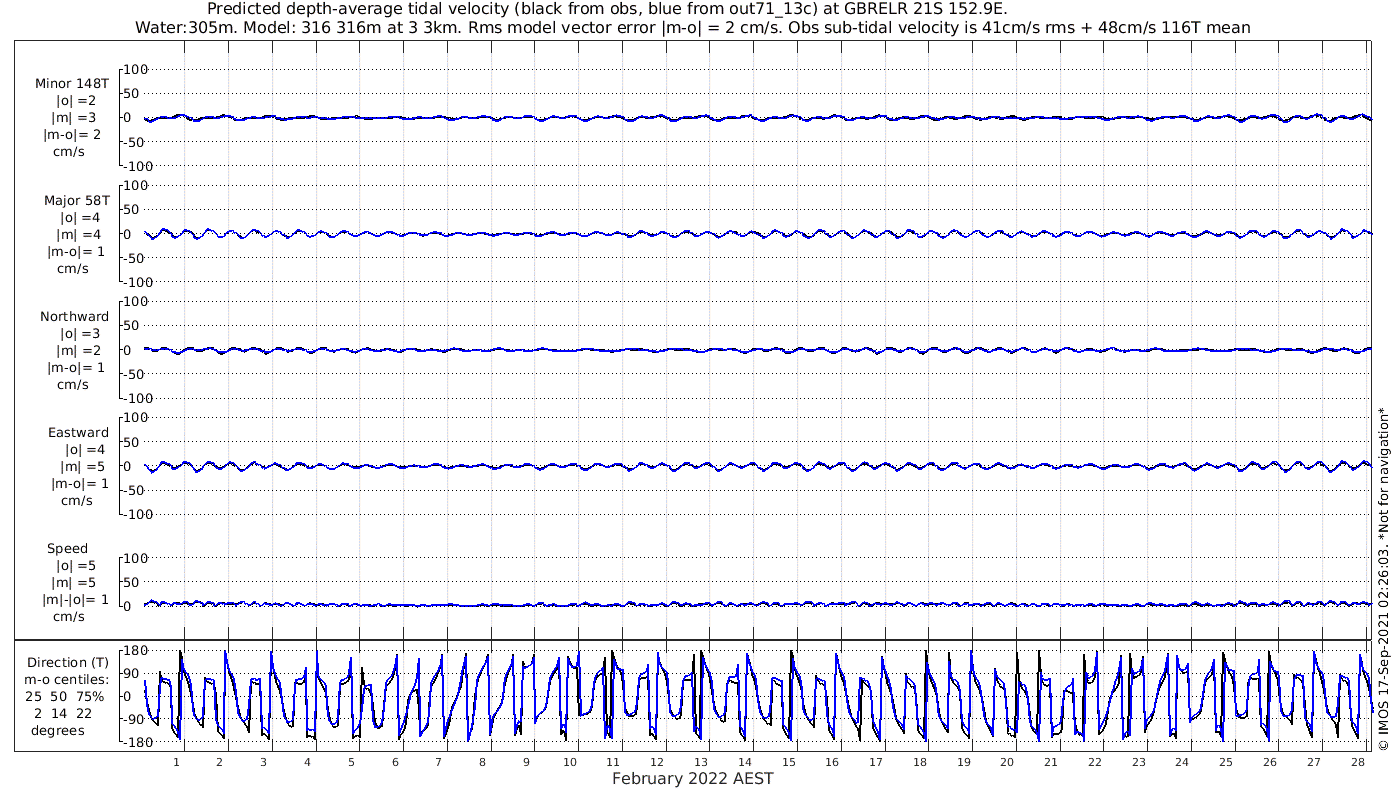
Task: Click the 'Water:305m. Model: 316 316m' subtitle line
Action: click(x=692, y=28)
